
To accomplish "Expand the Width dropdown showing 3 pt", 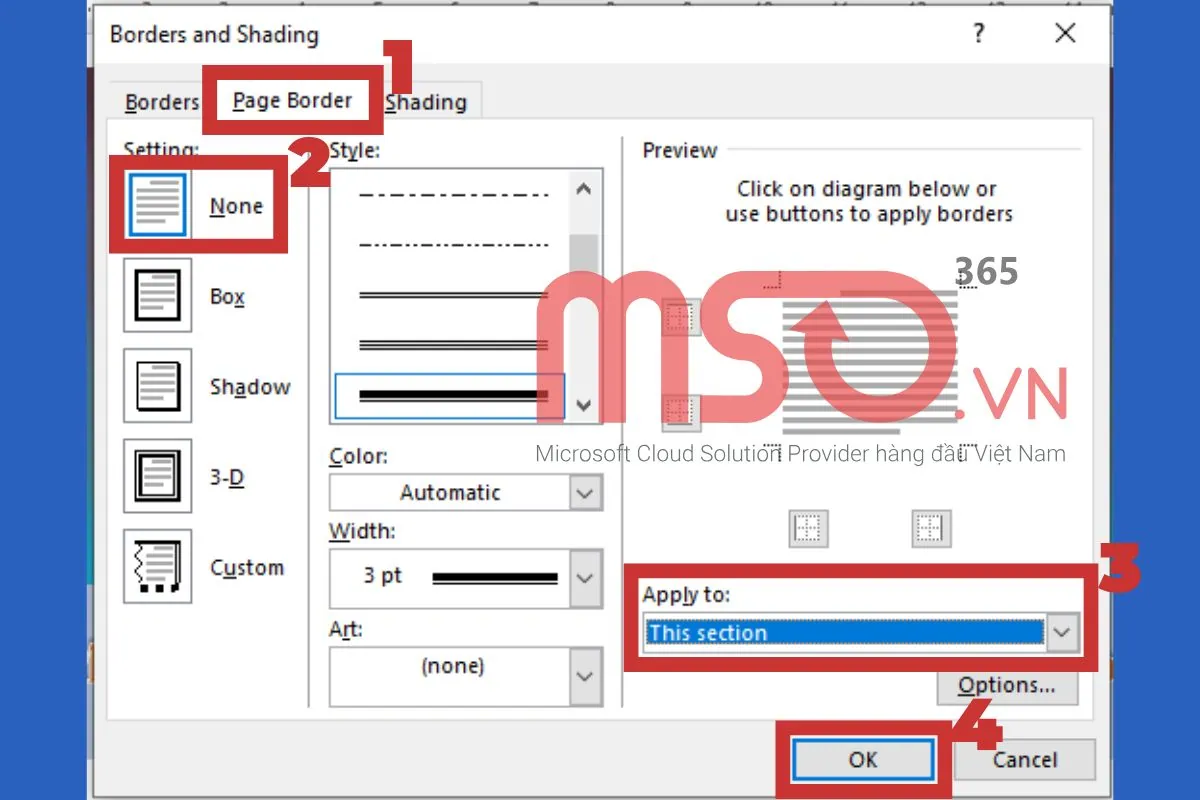I will pos(585,578).
